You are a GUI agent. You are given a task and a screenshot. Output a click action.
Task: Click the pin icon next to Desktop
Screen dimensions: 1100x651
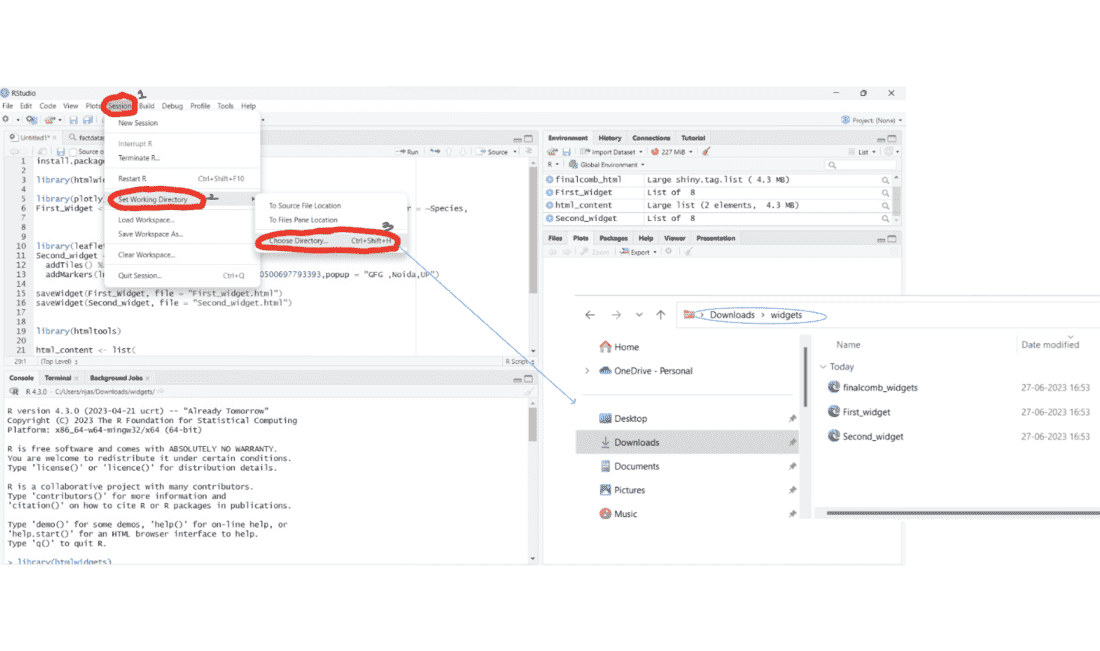click(x=792, y=419)
